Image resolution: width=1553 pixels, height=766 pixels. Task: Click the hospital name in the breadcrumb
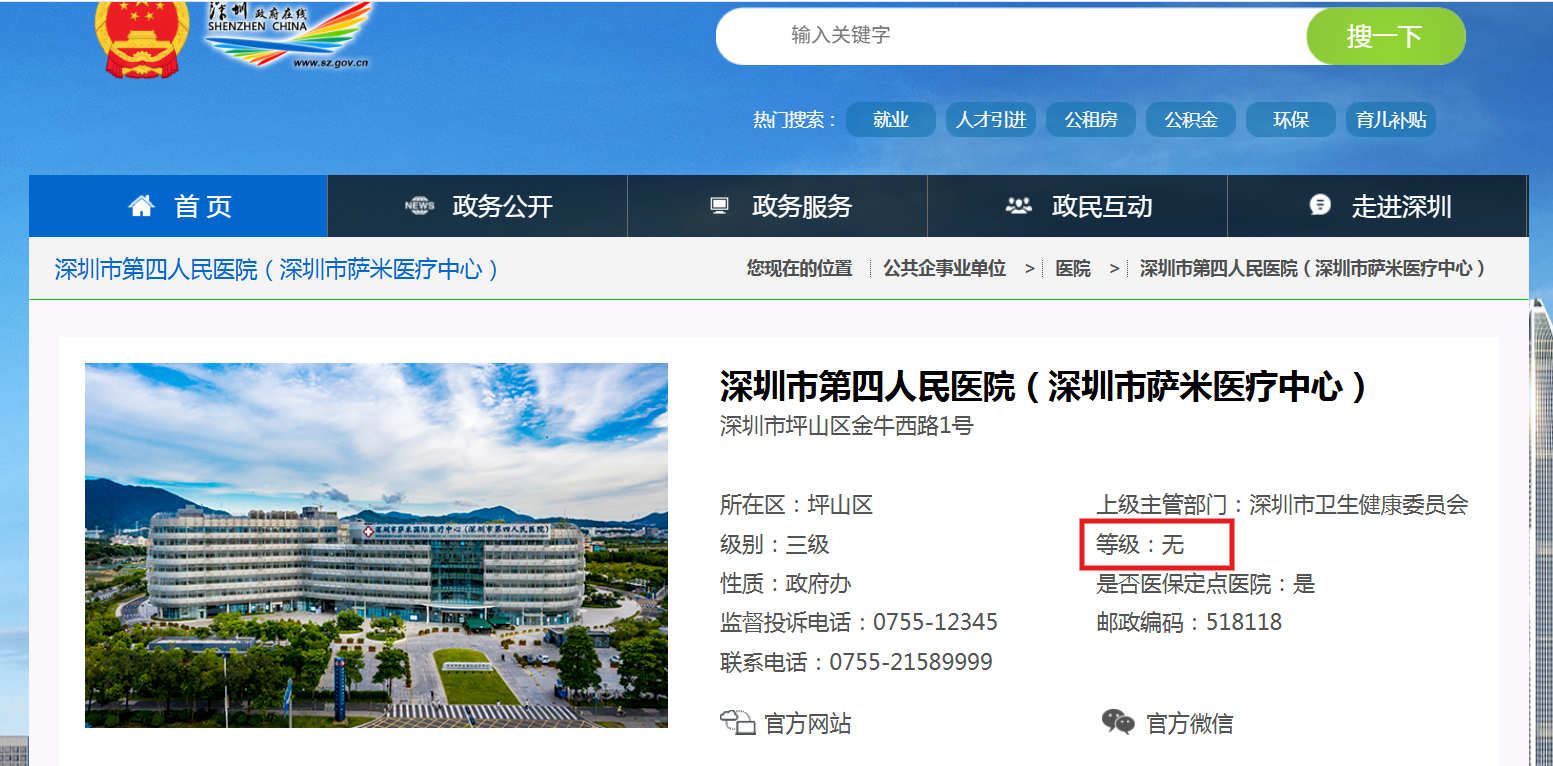[1313, 268]
